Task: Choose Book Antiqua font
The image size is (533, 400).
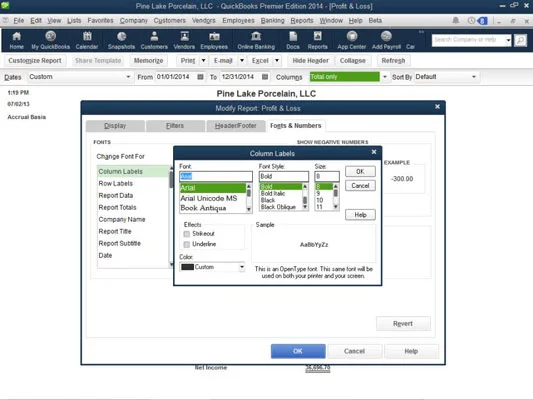Action: pos(203,208)
